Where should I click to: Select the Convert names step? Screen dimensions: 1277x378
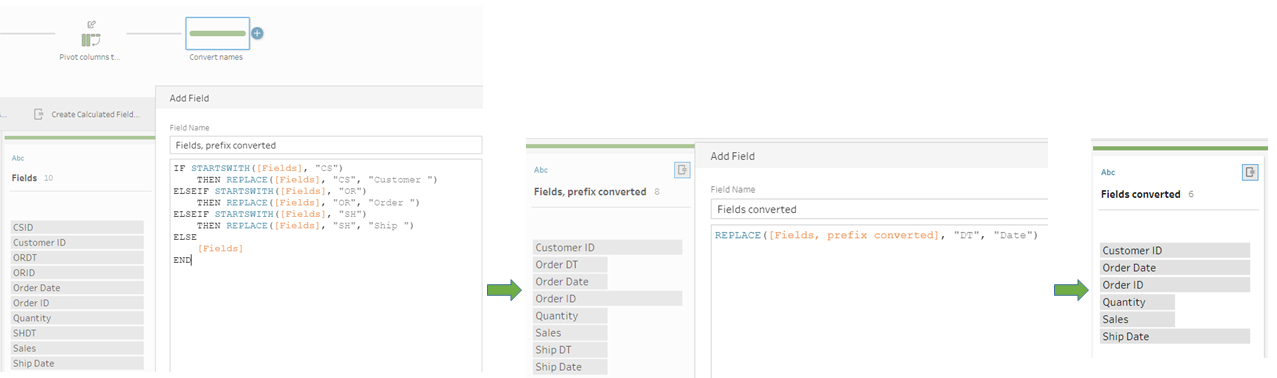tap(217, 34)
